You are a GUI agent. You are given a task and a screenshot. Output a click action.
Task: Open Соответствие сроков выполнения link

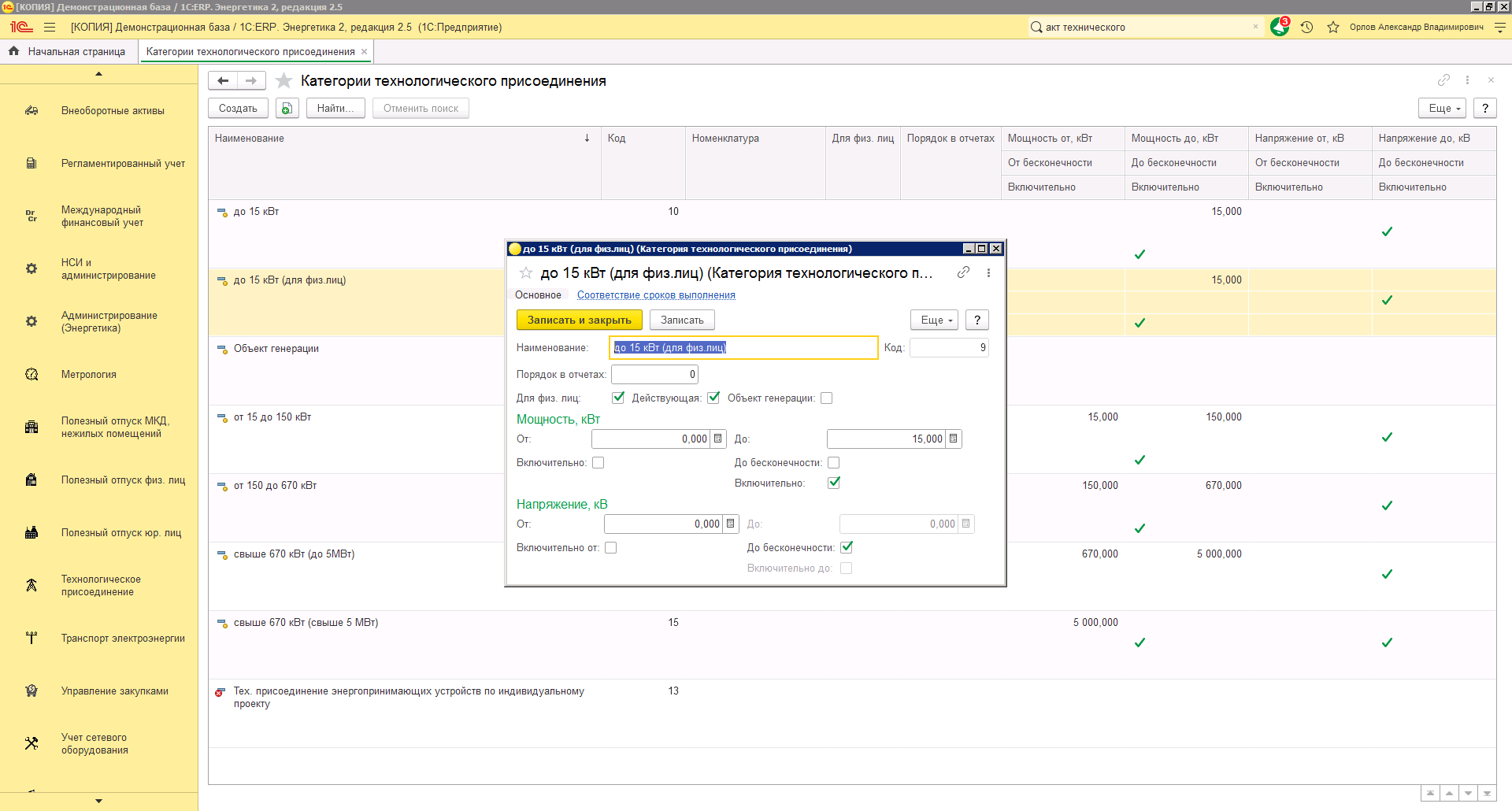click(656, 295)
